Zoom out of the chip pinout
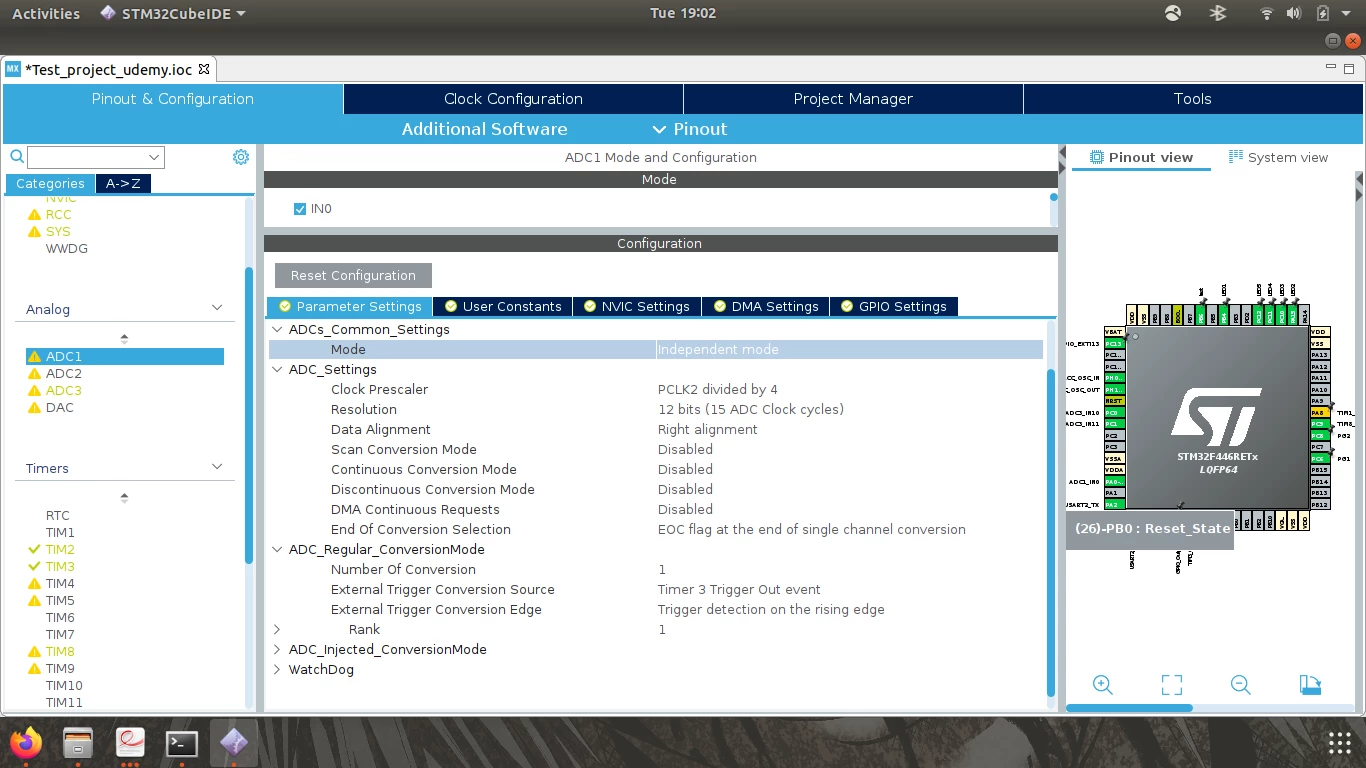The height and width of the screenshot is (768, 1366). (x=1241, y=685)
